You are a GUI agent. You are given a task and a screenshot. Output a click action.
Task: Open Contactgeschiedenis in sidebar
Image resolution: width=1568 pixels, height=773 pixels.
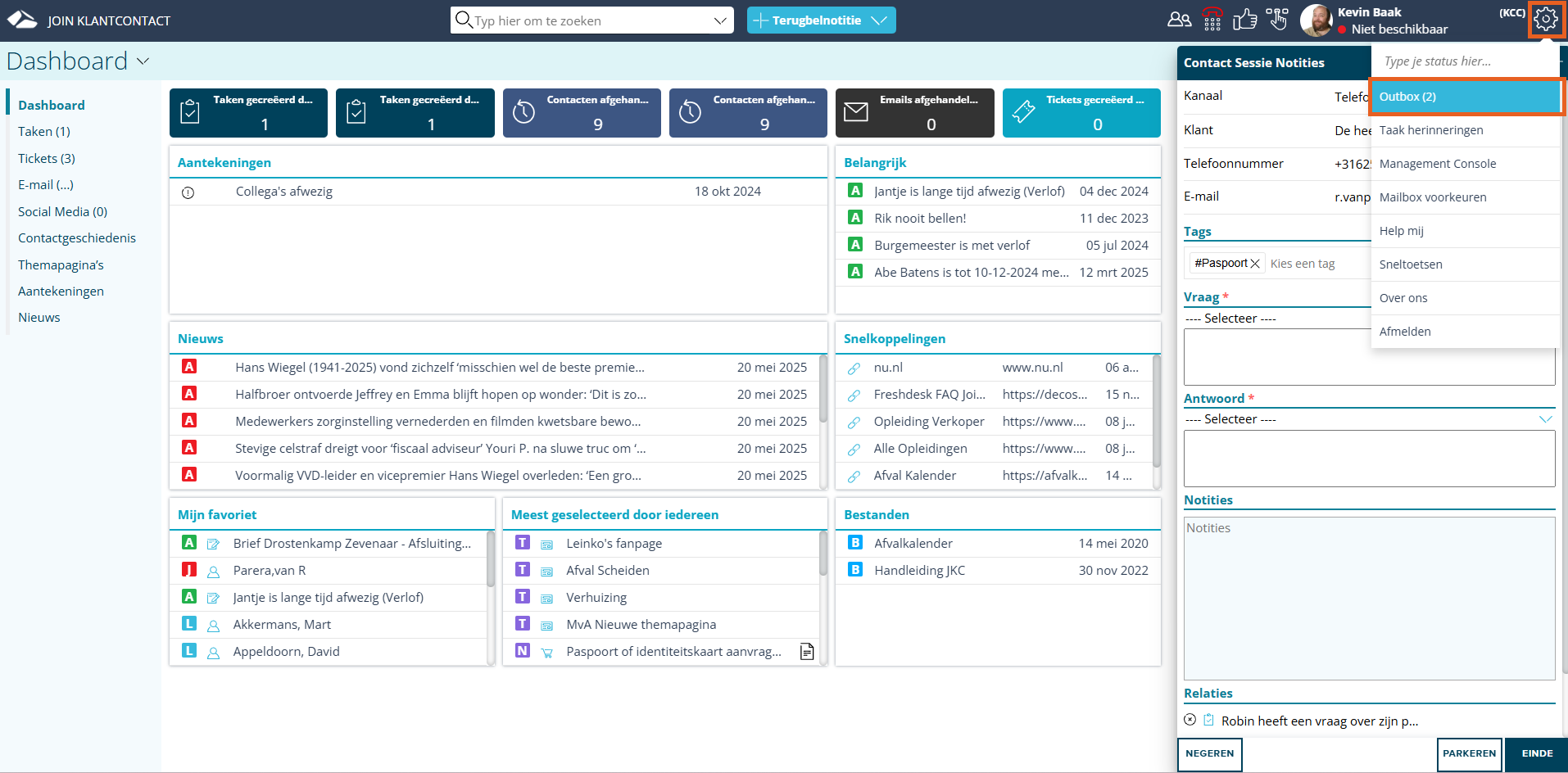pos(77,238)
